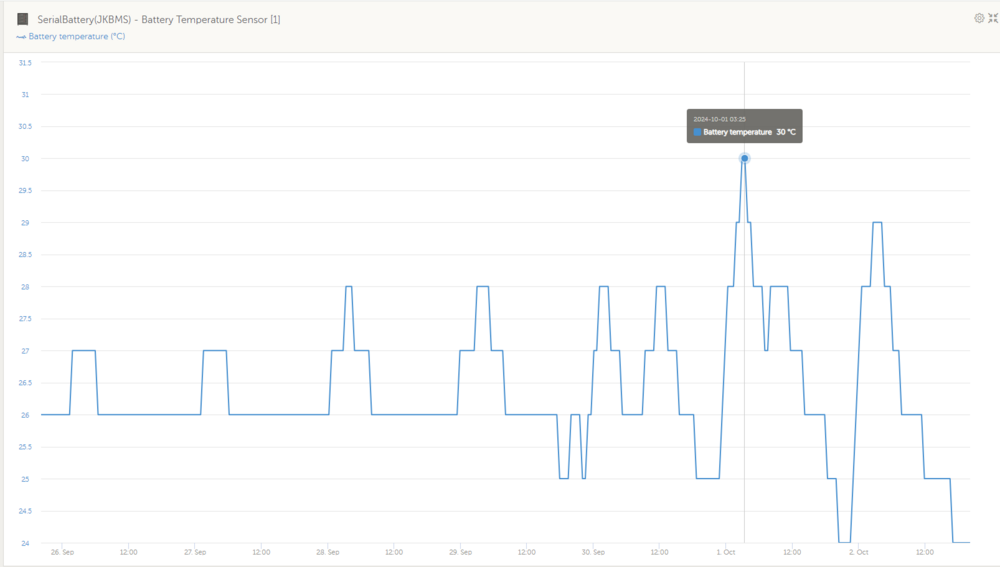Image resolution: width=1000 pixels, height=567 pixels.
Task: Click the legend line marker icon
Action: tap(21, 37)
